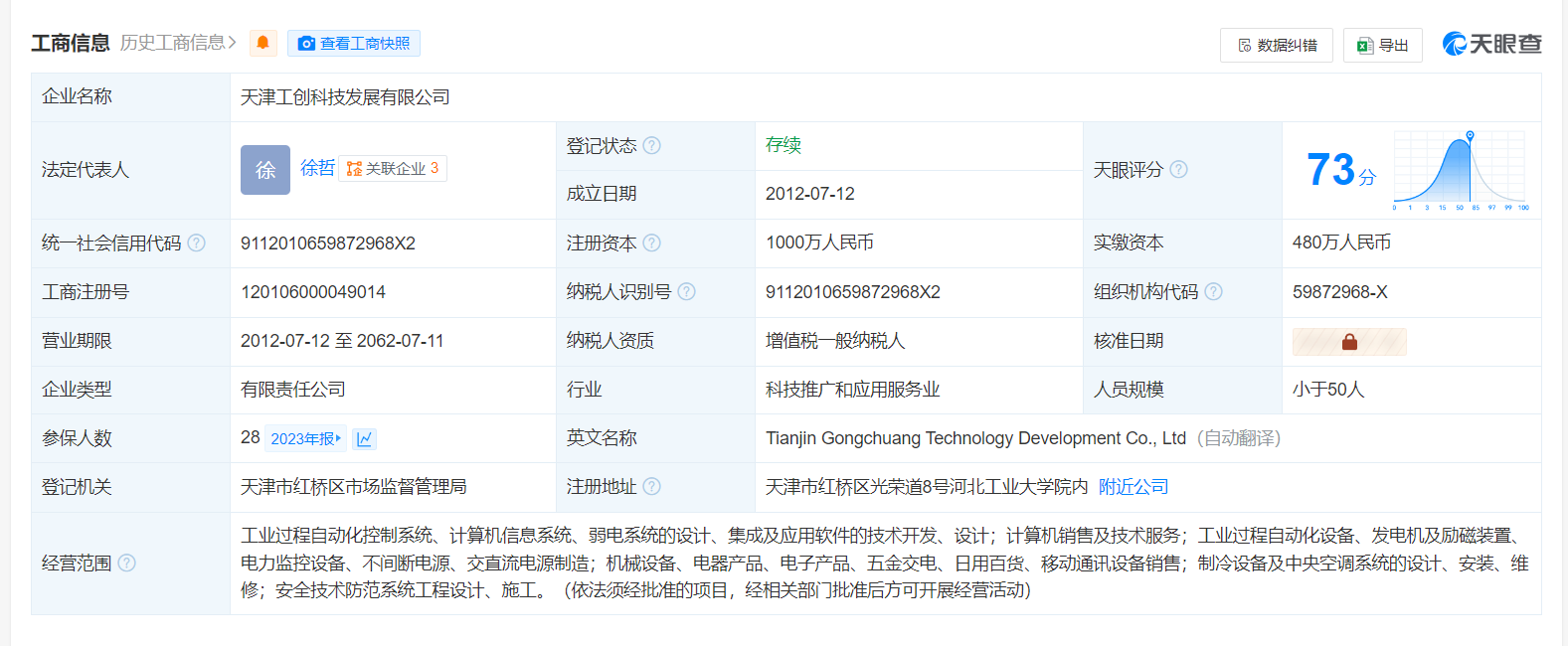Image resolution: width=1568 pixels, height=646 pixels.
Task: Select organization code 59872968-X
Action: click(x=1340, y=292)
